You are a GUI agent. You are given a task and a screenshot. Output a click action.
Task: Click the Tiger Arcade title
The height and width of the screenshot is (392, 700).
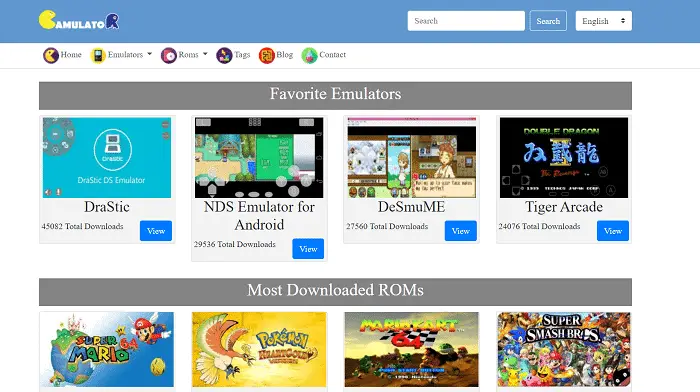[564, 207]
